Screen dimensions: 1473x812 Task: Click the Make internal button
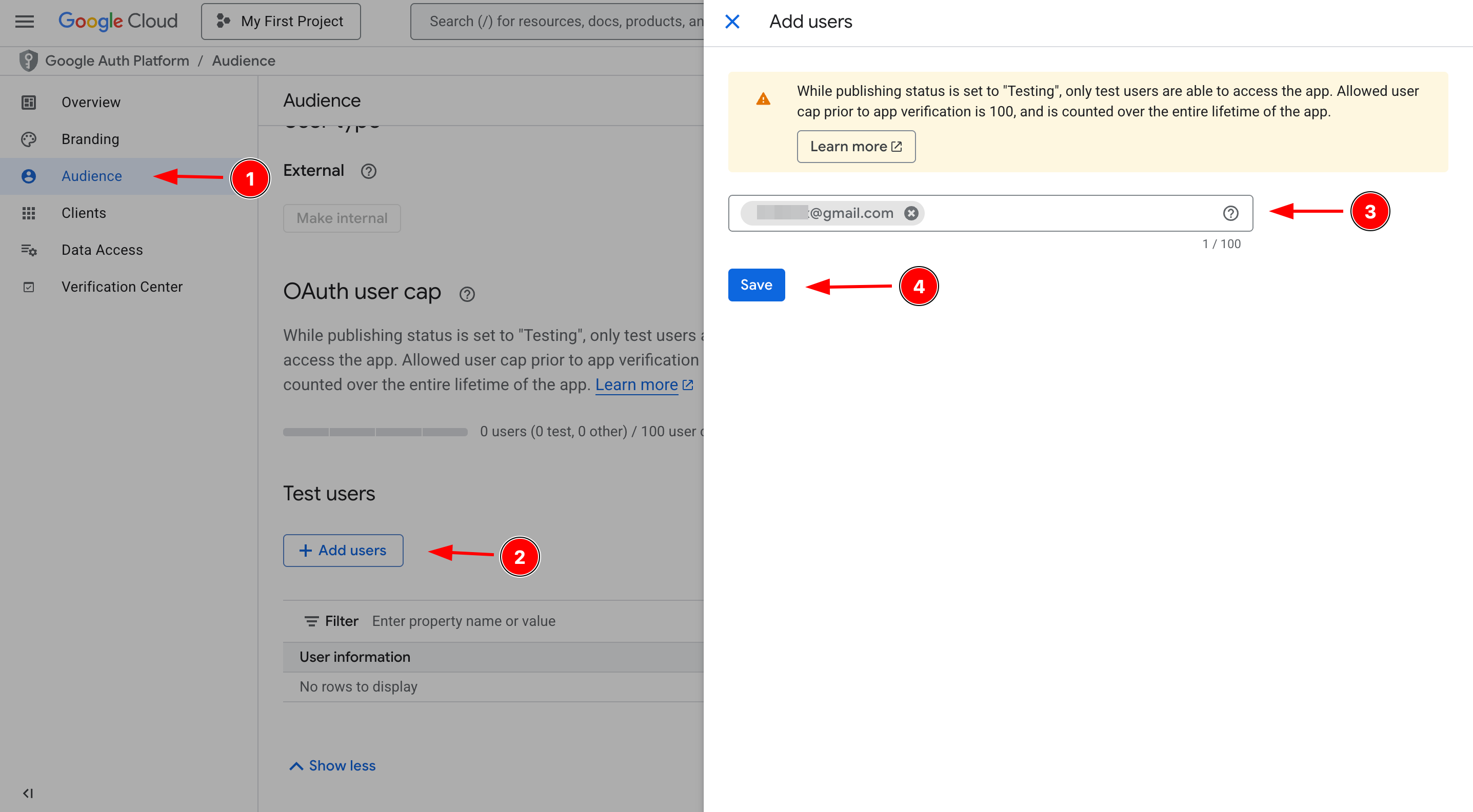[x=342, y=218]
